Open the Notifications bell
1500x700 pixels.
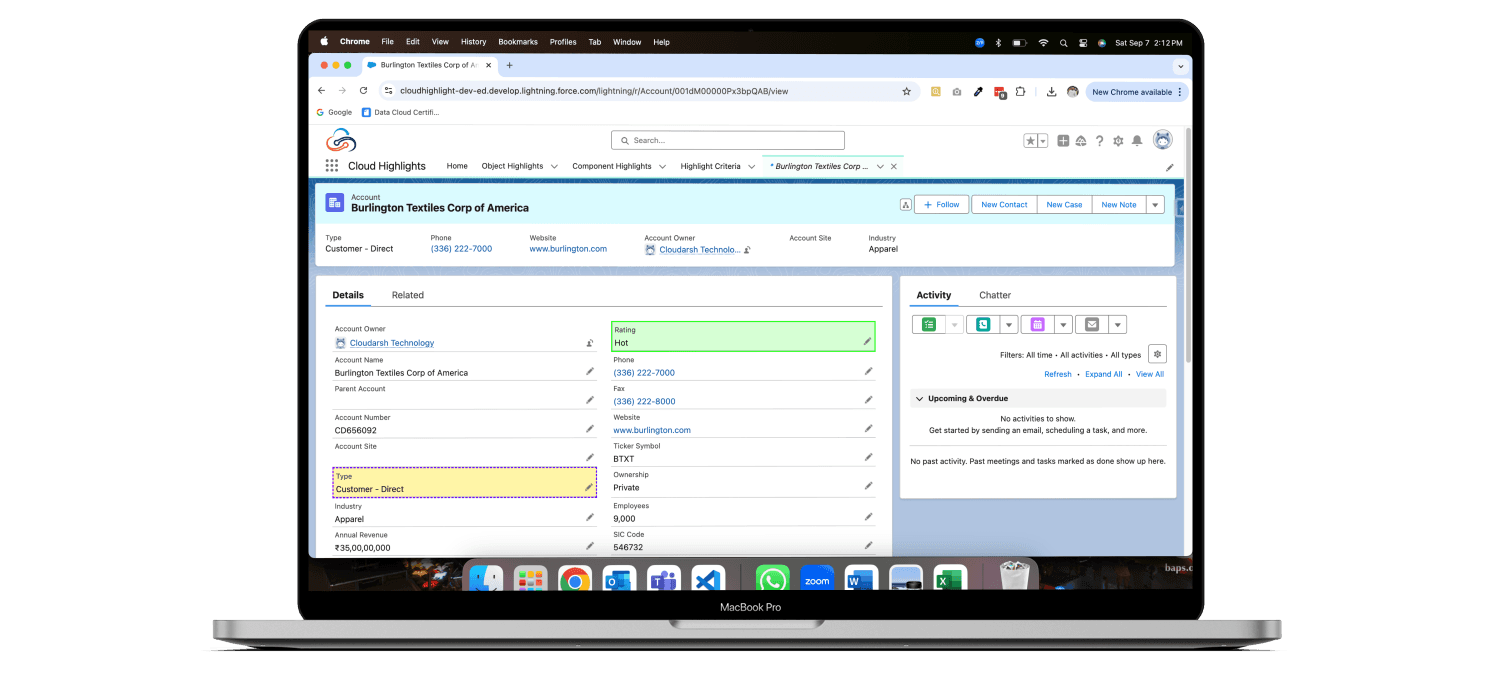tap(1137, 141)
